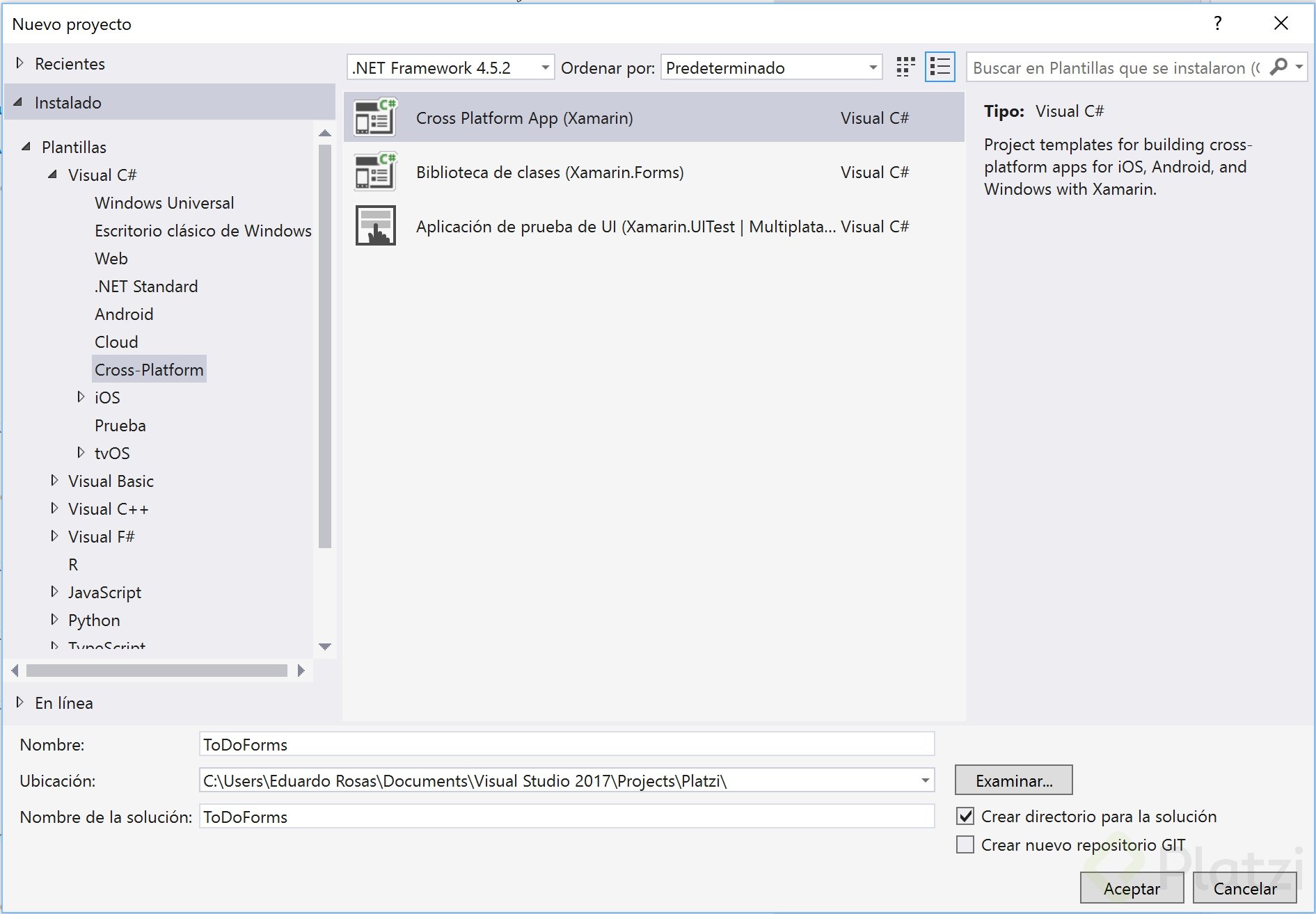Activate the list view mode icon
The image size is (1316, 914).
click(940, 67)
